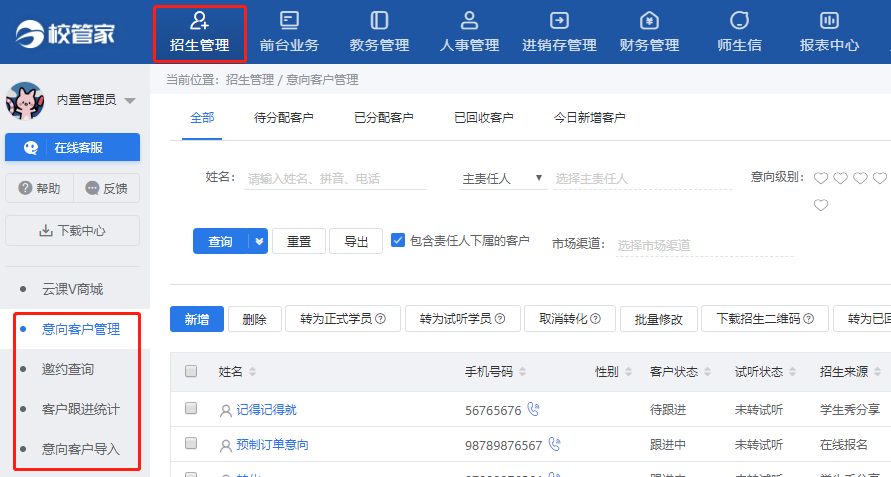This screenshot has height=477, width=891.
Task: Open 进销存管理 module in top navigation
Action: 559,33
